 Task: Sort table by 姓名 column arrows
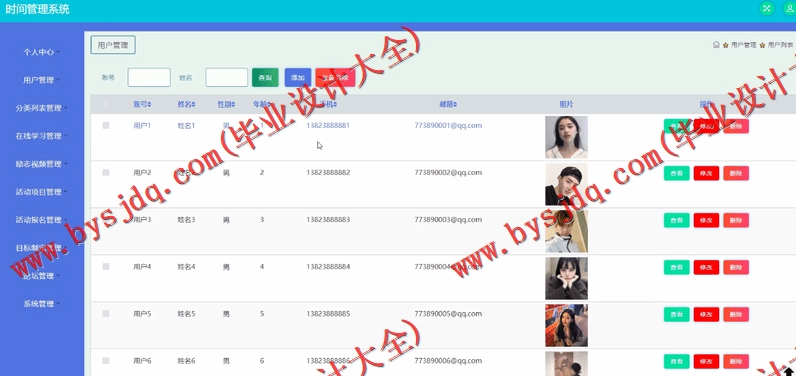click(193, 105)
